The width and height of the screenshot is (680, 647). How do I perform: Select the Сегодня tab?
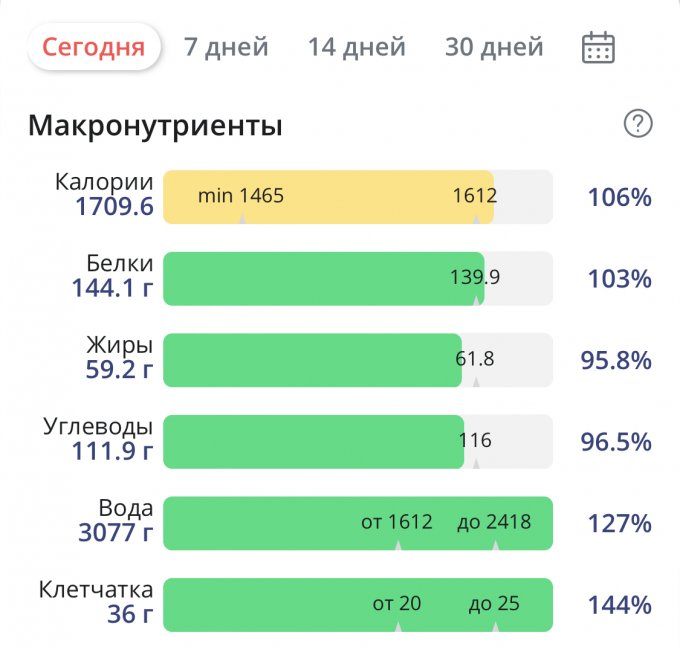pos(94,47)
